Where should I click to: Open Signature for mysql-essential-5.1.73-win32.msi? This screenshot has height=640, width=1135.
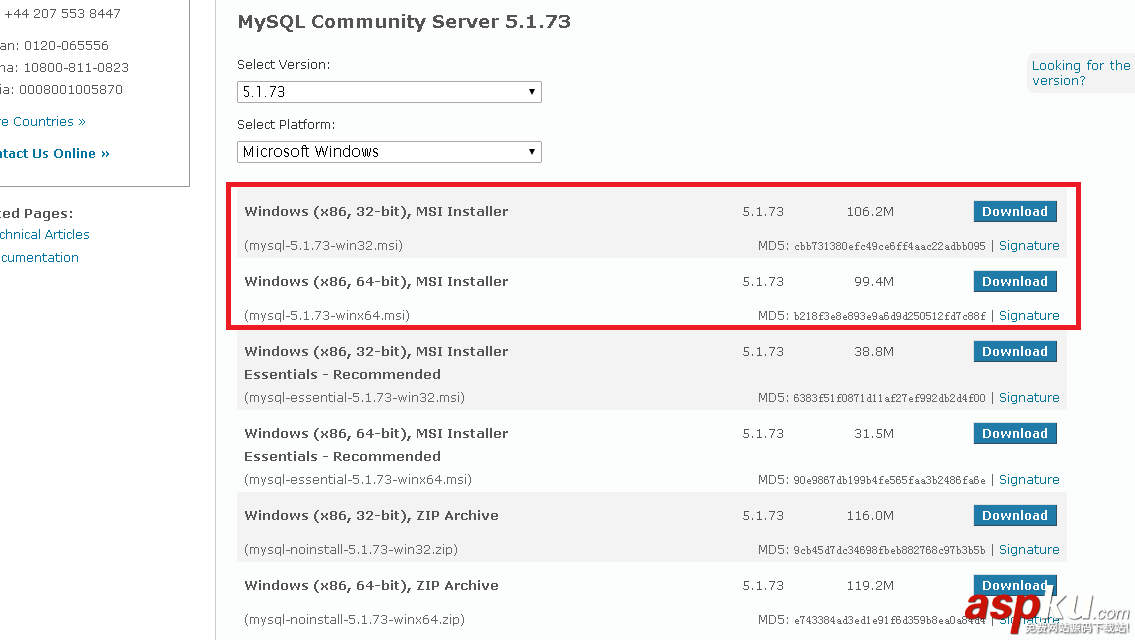[x=1028, y=398]
